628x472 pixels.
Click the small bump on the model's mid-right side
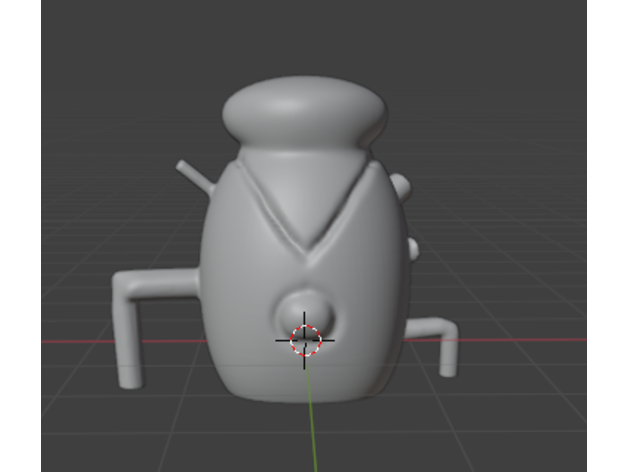click(x=409, y=249)
